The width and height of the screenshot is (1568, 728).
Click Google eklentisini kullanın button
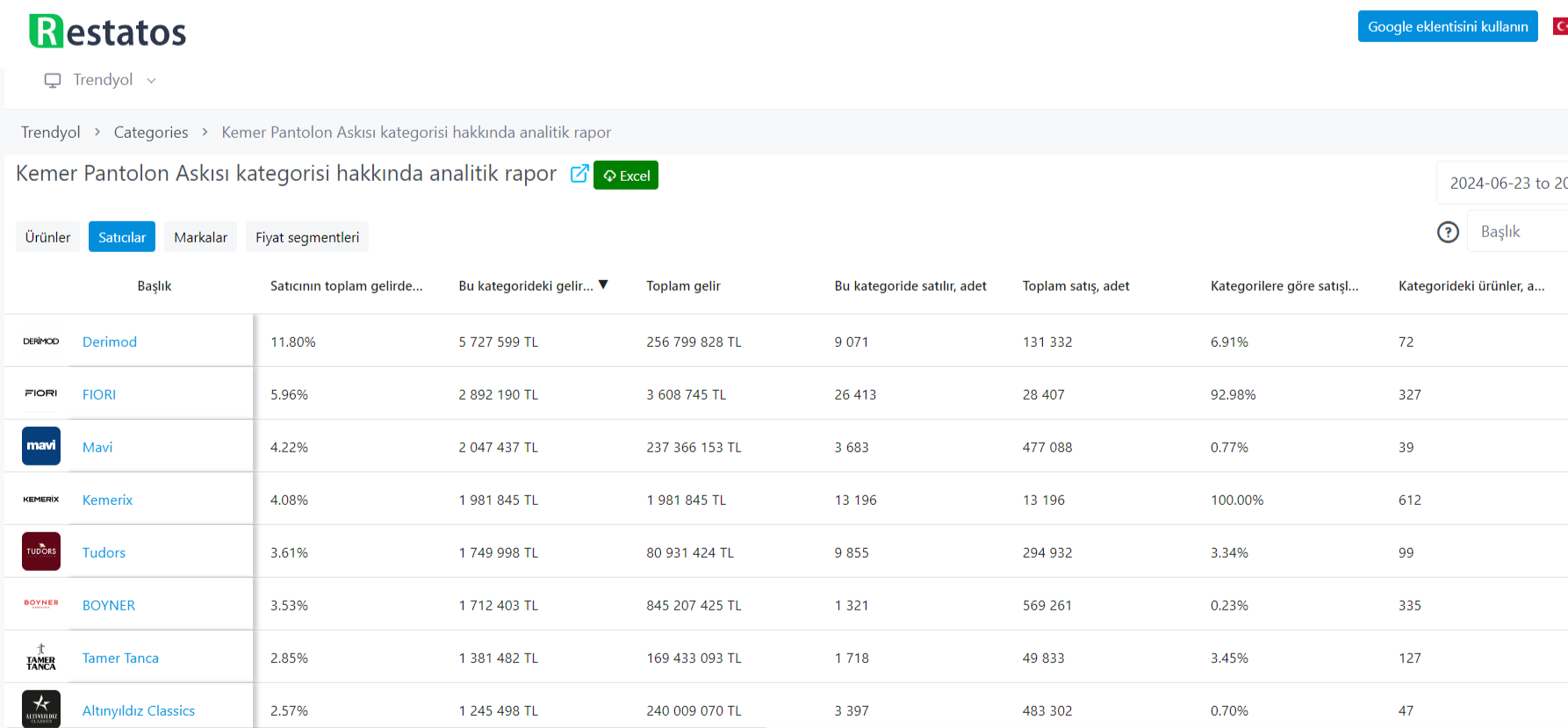click(1448, 26)
